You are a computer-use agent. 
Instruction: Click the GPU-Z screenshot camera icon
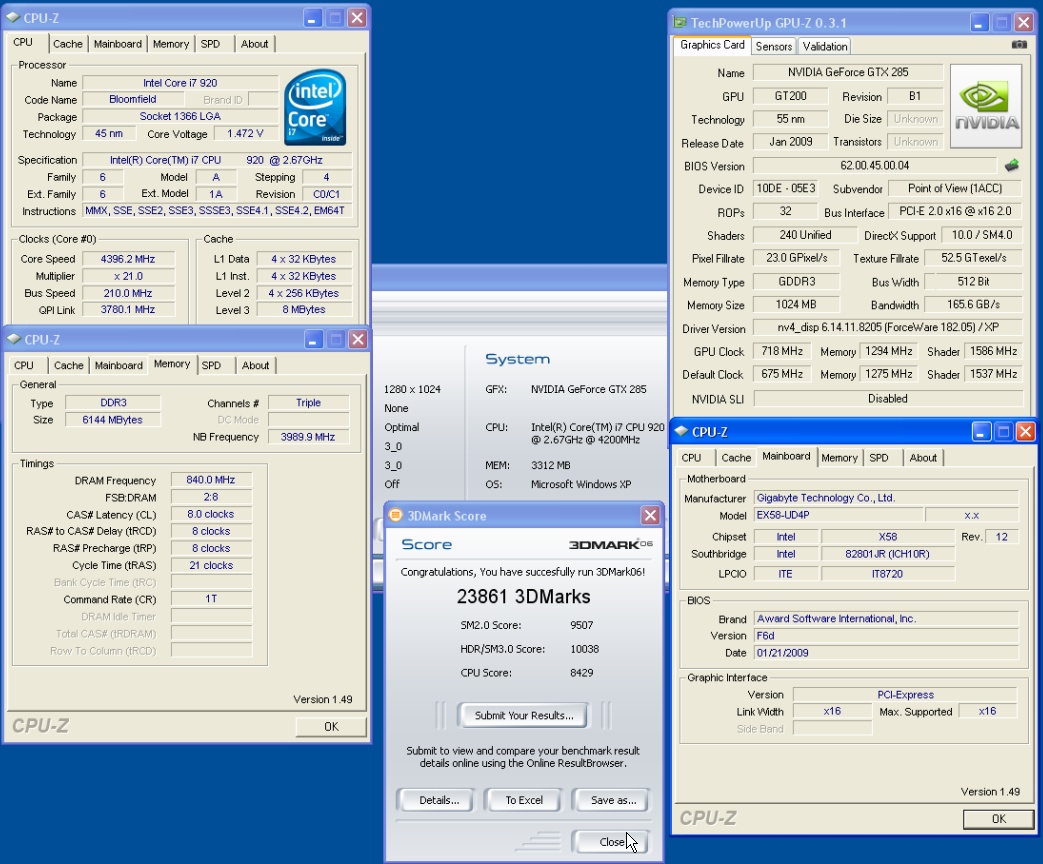(1018, 45)
